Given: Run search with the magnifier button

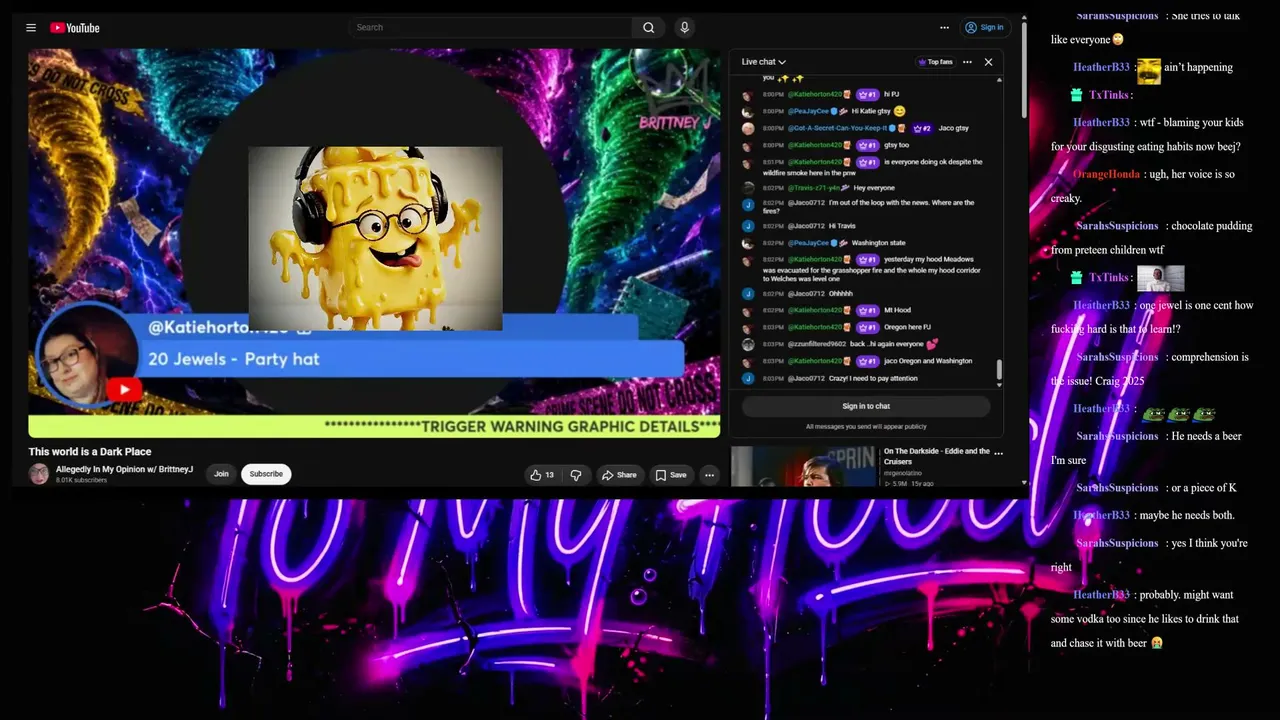Looking at the screenshot, I should click(649, 28).
